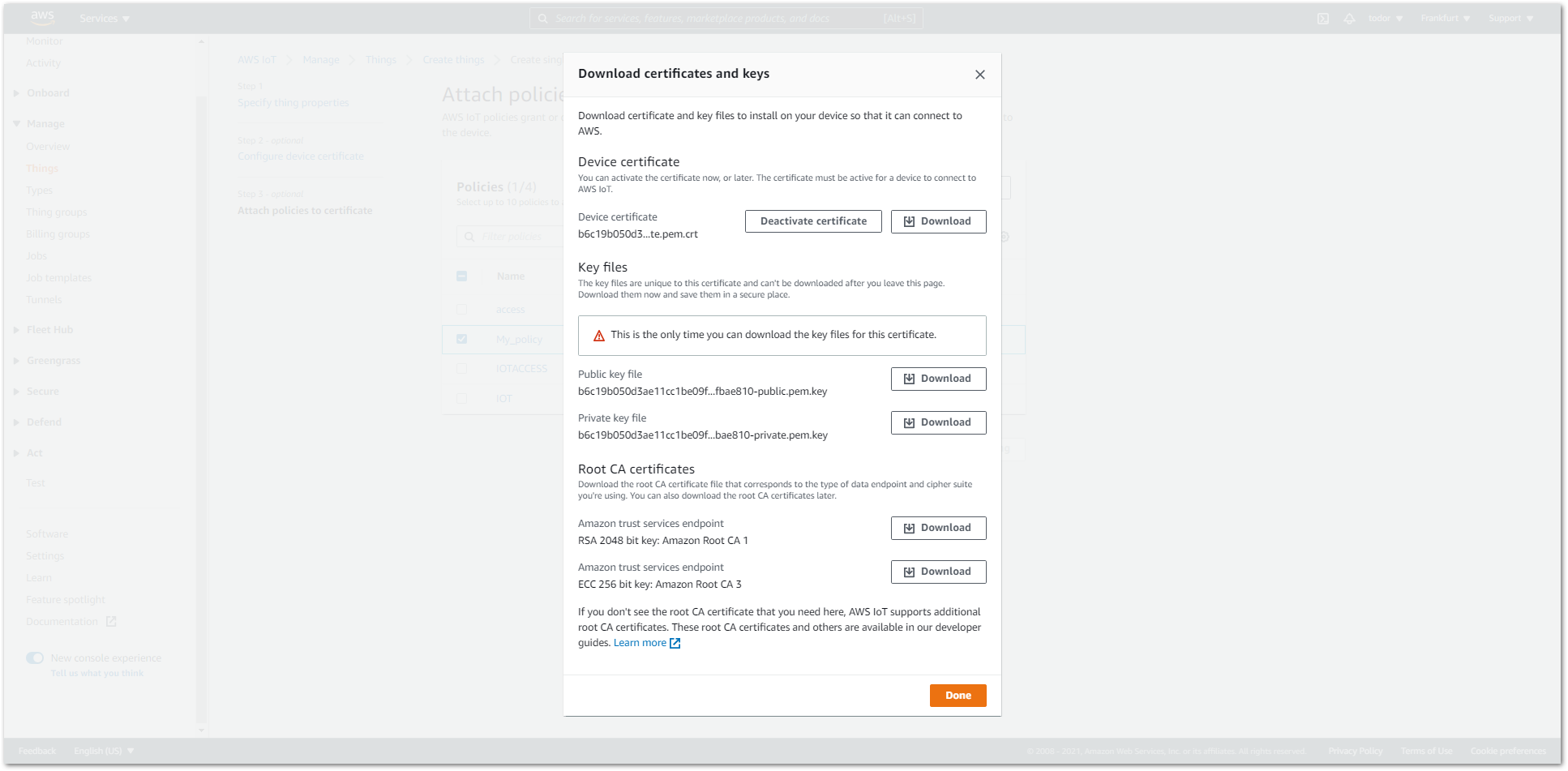
Task: Click the Done button
Action: pos(958,695)
